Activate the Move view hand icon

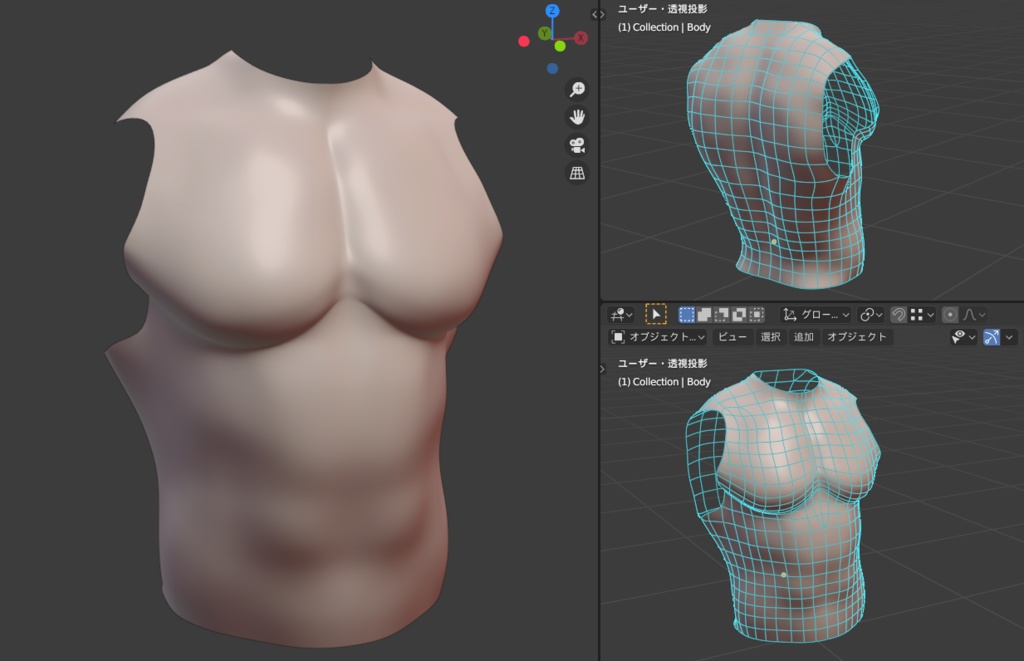tap(575, 117)
